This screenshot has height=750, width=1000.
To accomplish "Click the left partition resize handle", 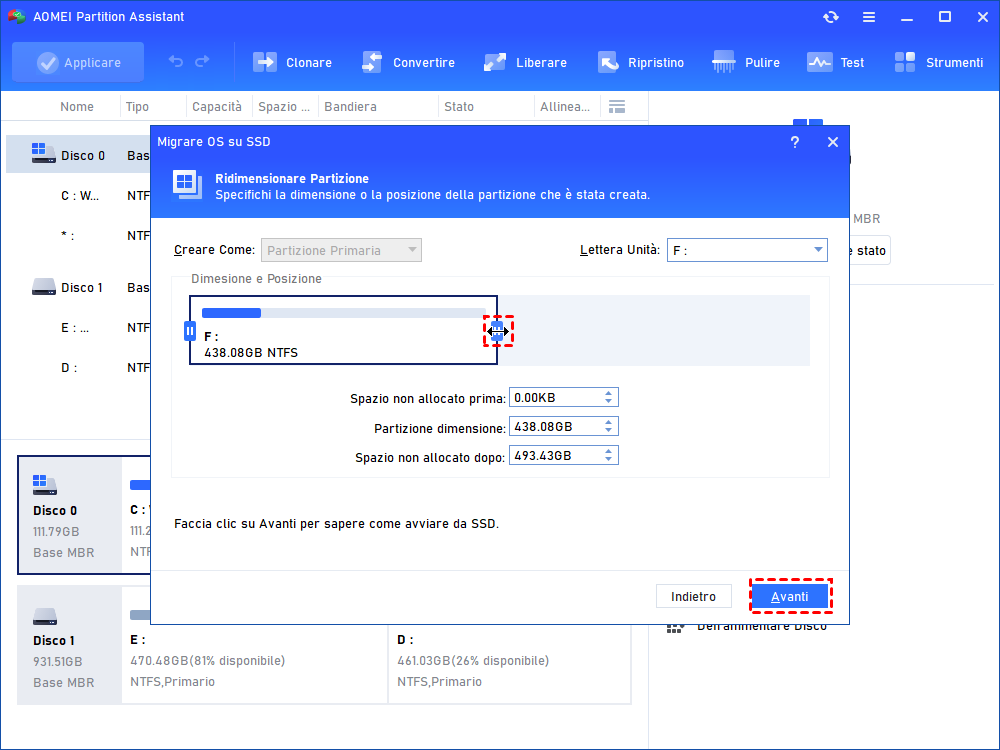I will 189,331.
